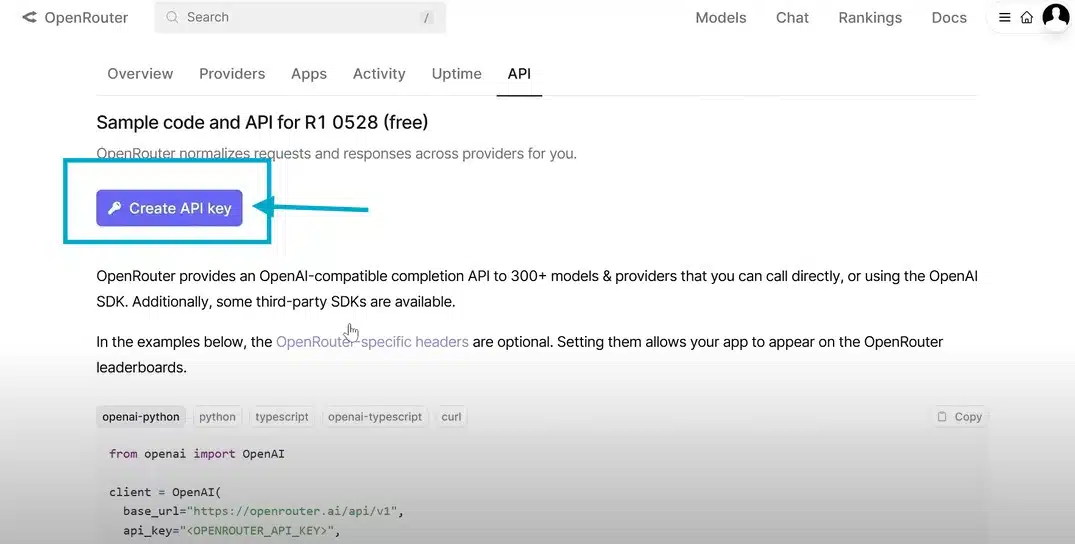Click the api_key placeholder code line

tap(232, 530)
